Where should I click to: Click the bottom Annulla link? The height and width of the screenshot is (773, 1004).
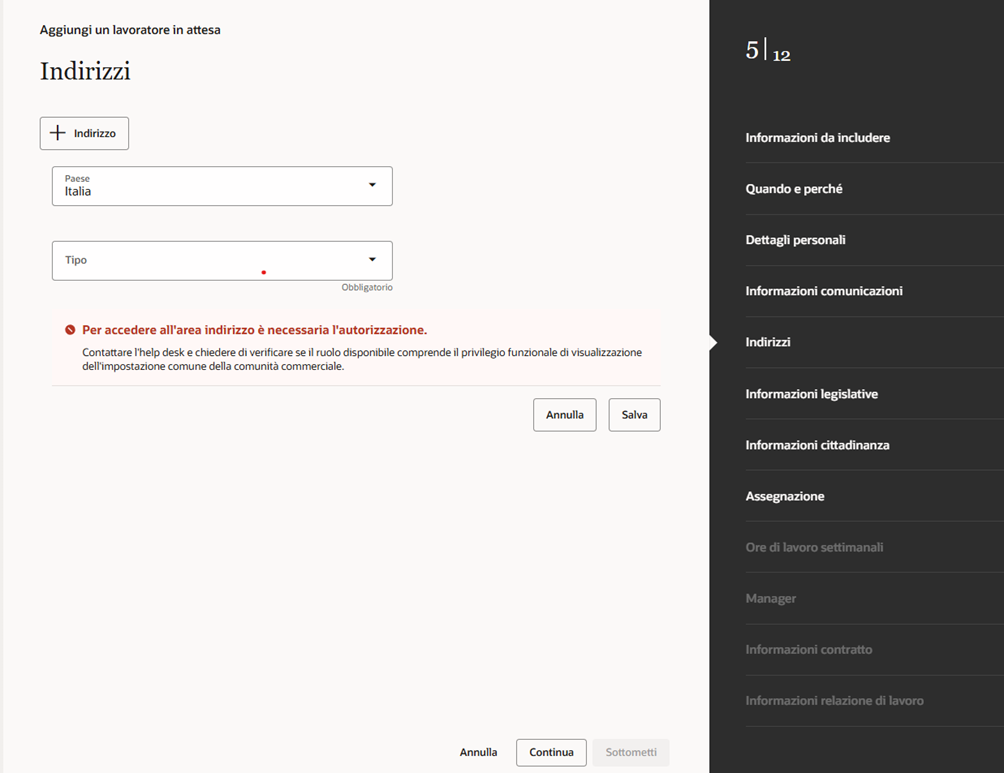point(478,752)
